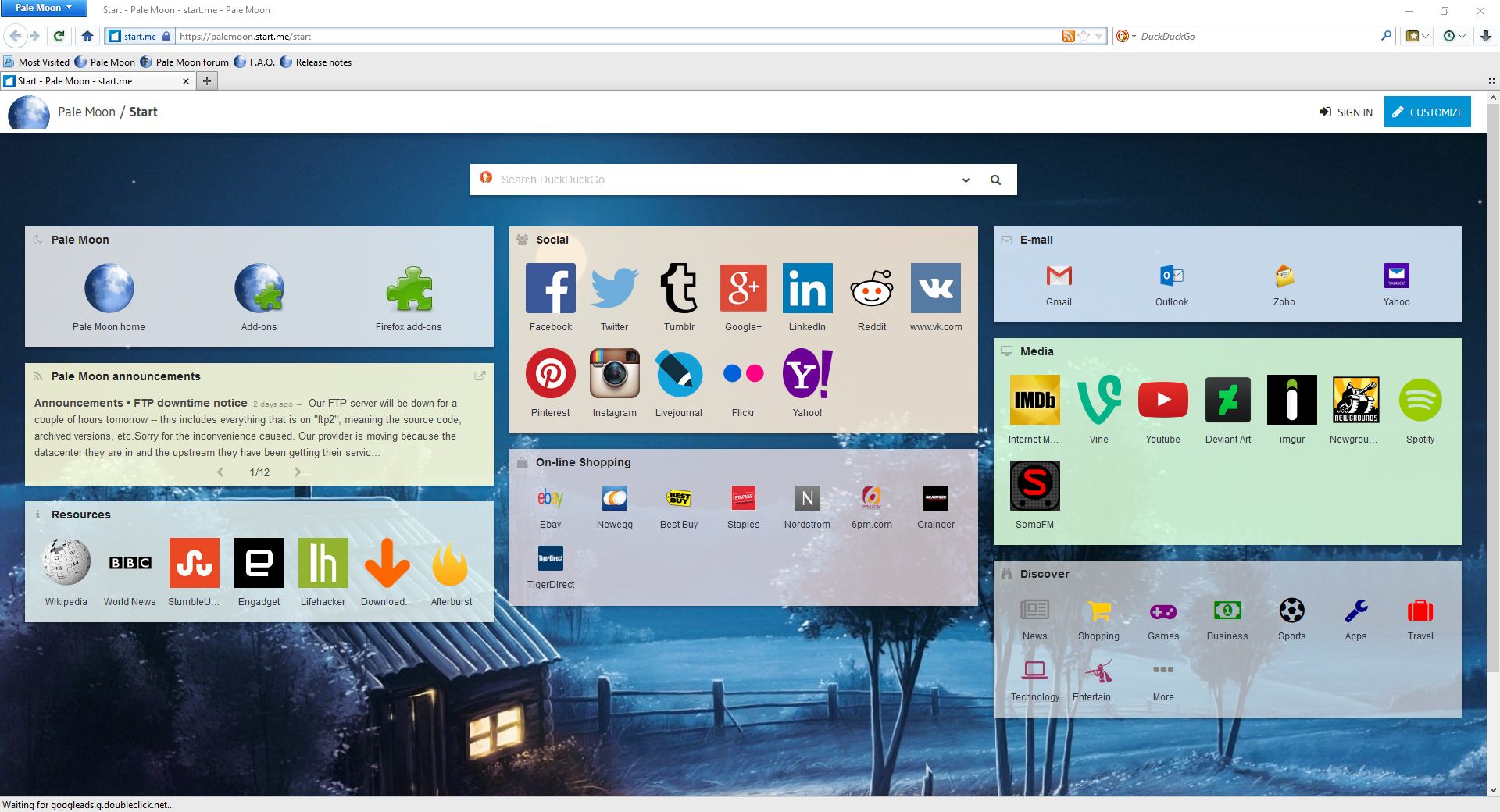Click the SIGN IN link
Screen dimensions: 1500x812
[x=1346, y=112]
